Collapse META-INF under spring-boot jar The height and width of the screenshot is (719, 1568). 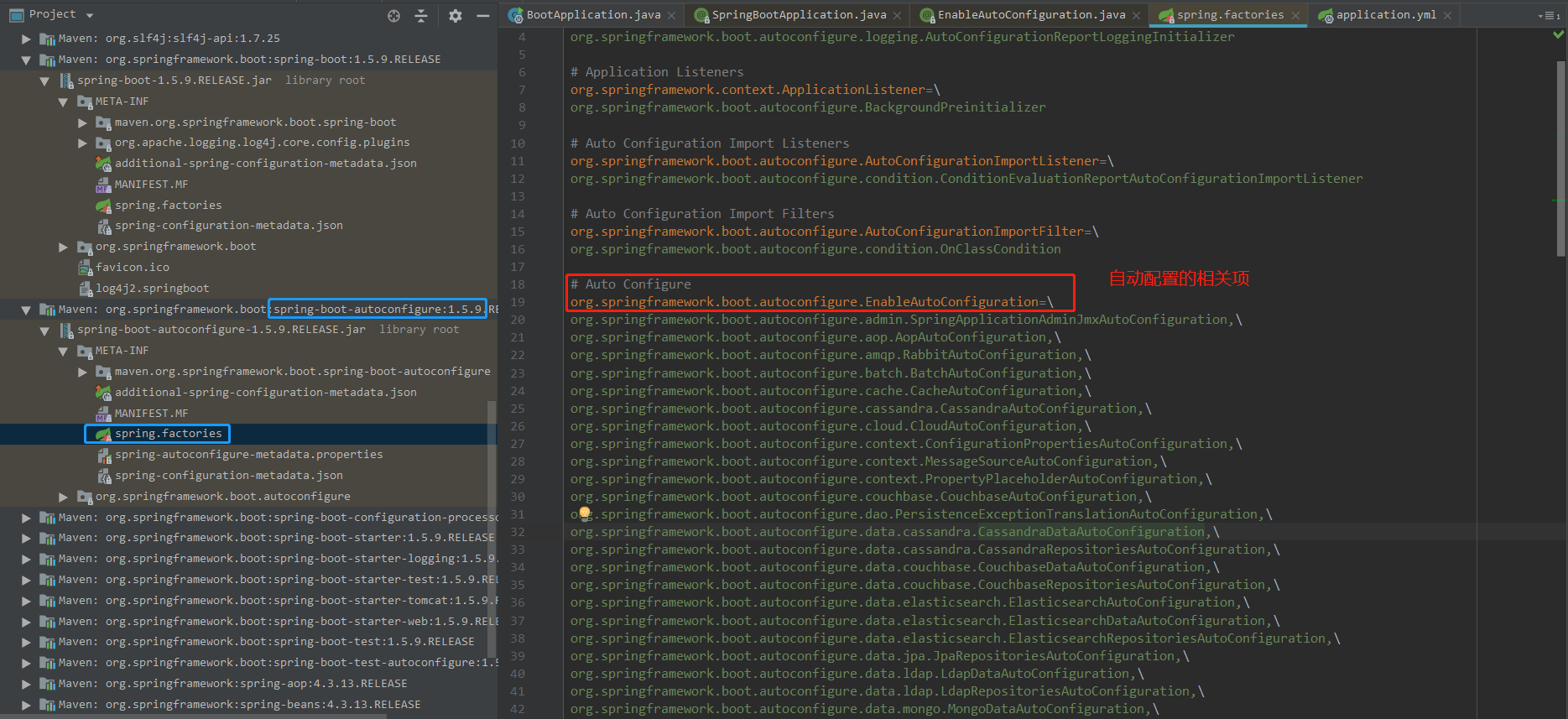click(x=63, y=102)
